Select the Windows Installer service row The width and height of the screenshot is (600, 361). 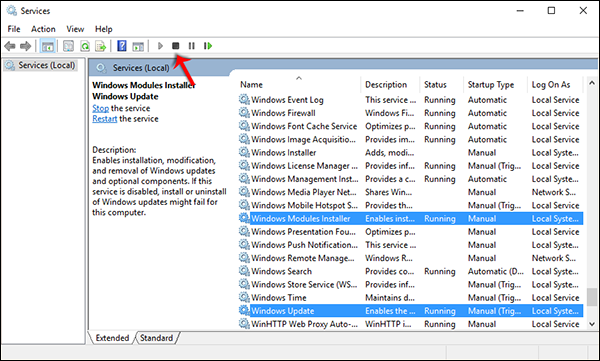click(x=411, y=152)
